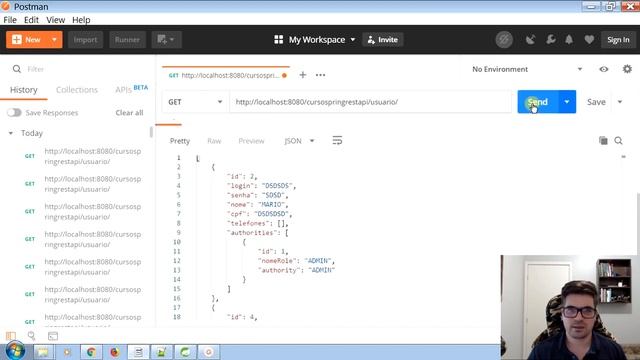Open Chrome from the taskbar
Viewport: 640px width, 360px height.
(91, 352)
